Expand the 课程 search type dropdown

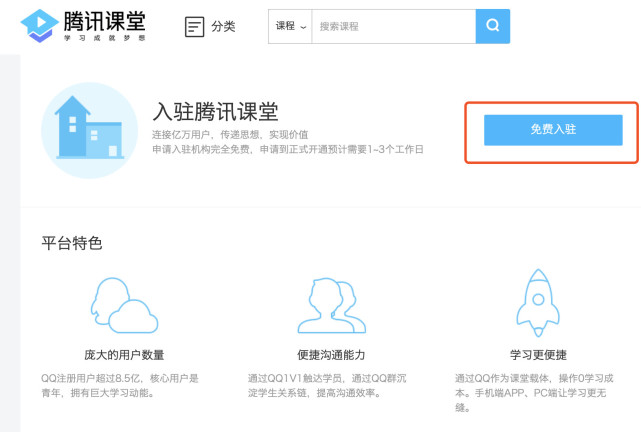point(290,26)
